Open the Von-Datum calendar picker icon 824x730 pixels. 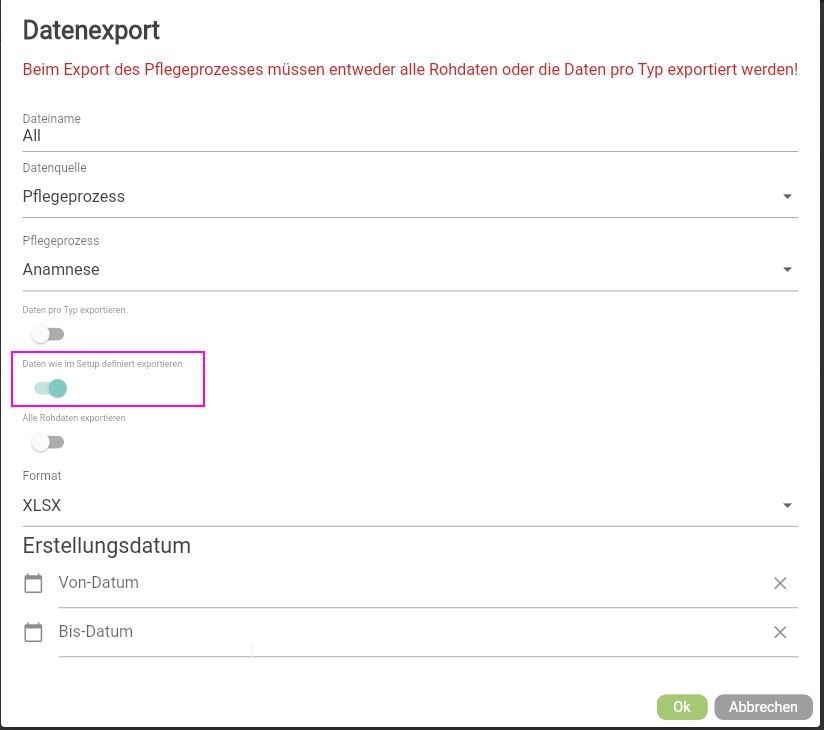click(34, 584)
